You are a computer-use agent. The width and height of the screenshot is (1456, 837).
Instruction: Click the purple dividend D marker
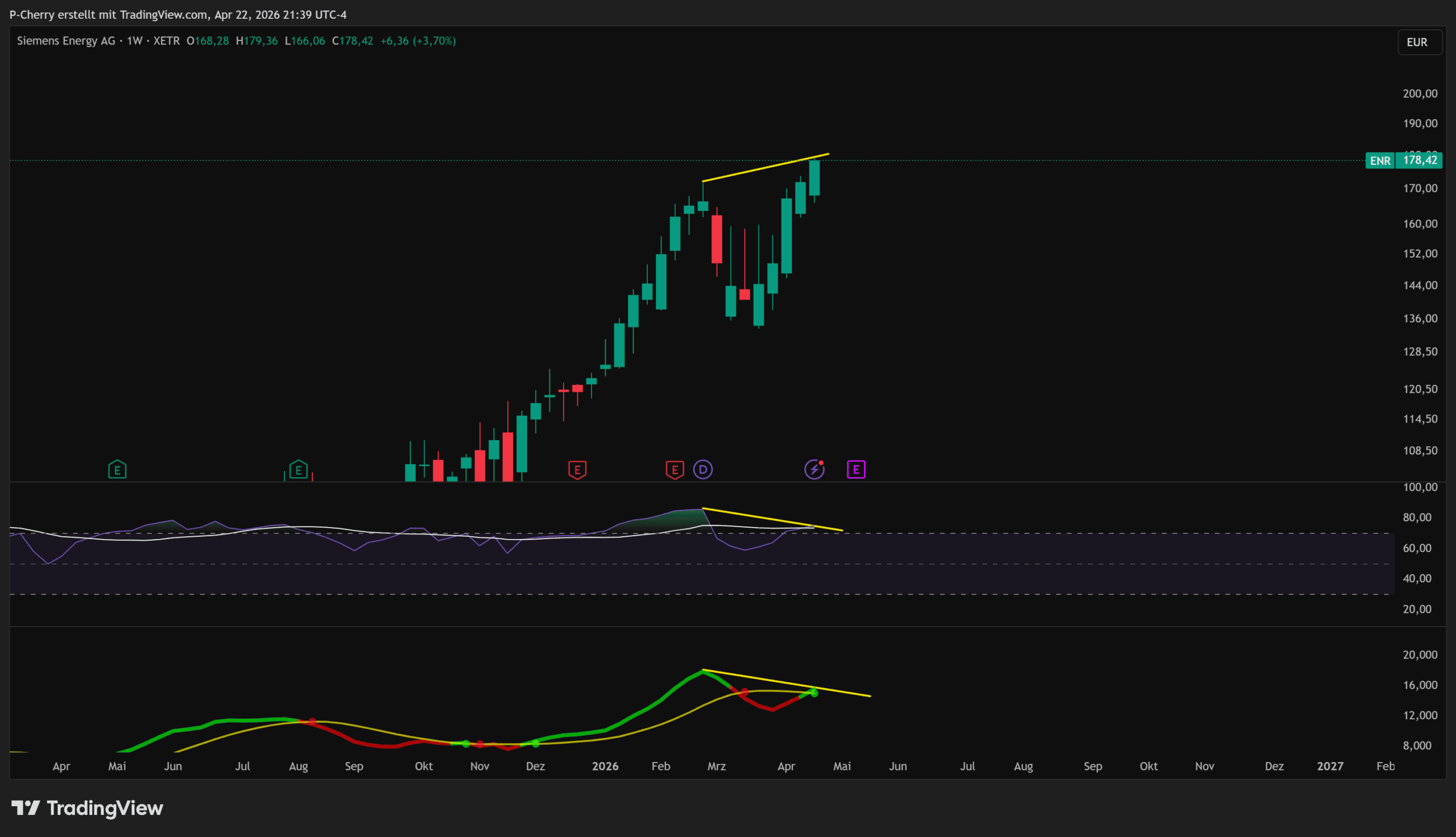click(702, 470)
